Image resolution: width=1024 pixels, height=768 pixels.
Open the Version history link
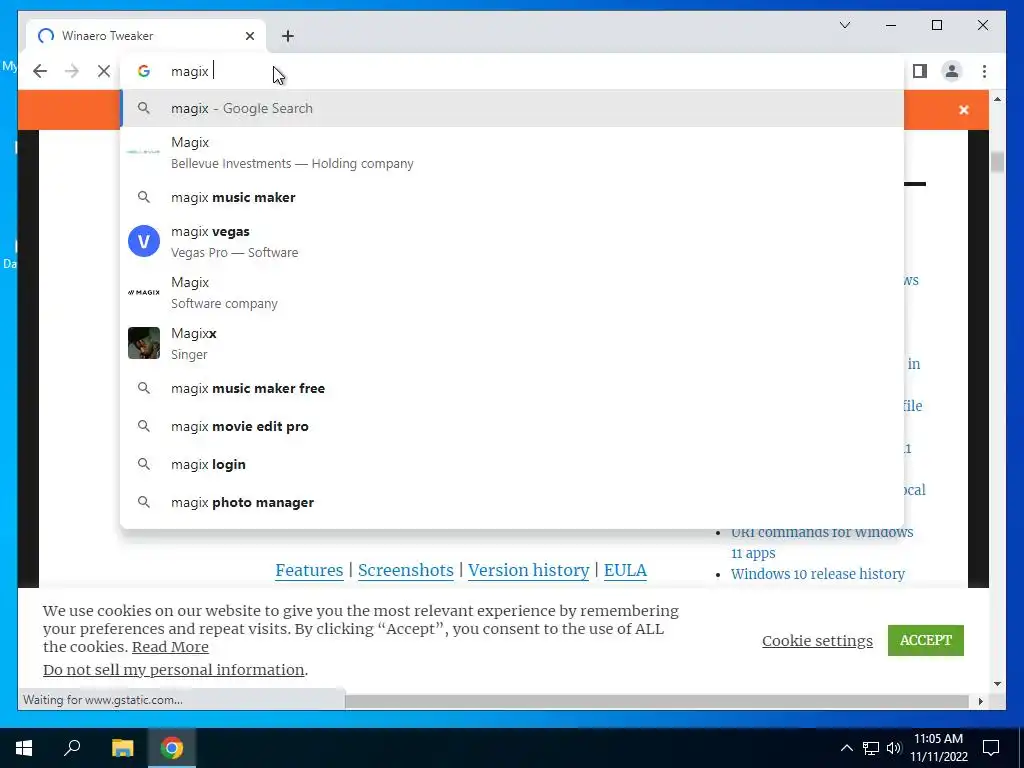[x=528, y=570]
